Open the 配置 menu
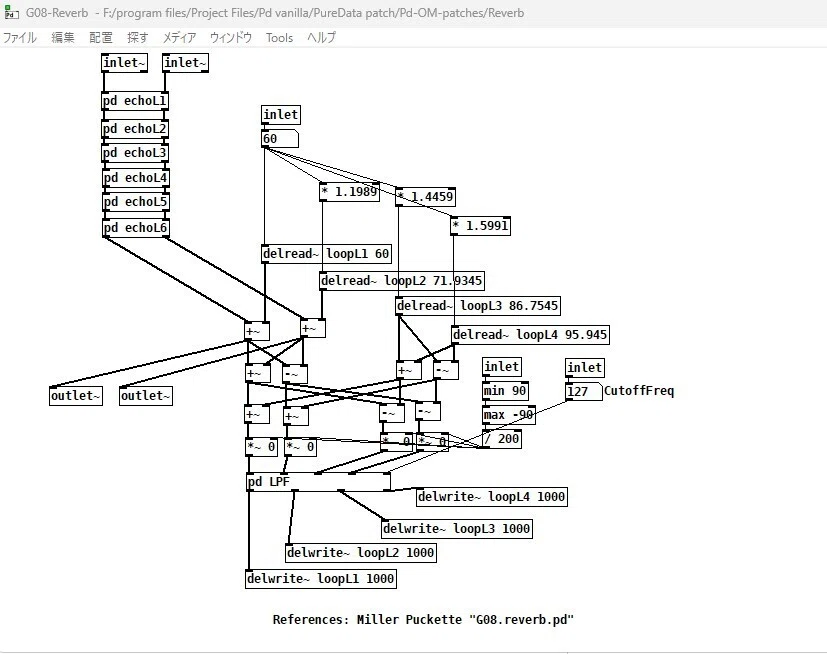The height and width of the screenshot is (654, 827). click(x=101, y=38)
